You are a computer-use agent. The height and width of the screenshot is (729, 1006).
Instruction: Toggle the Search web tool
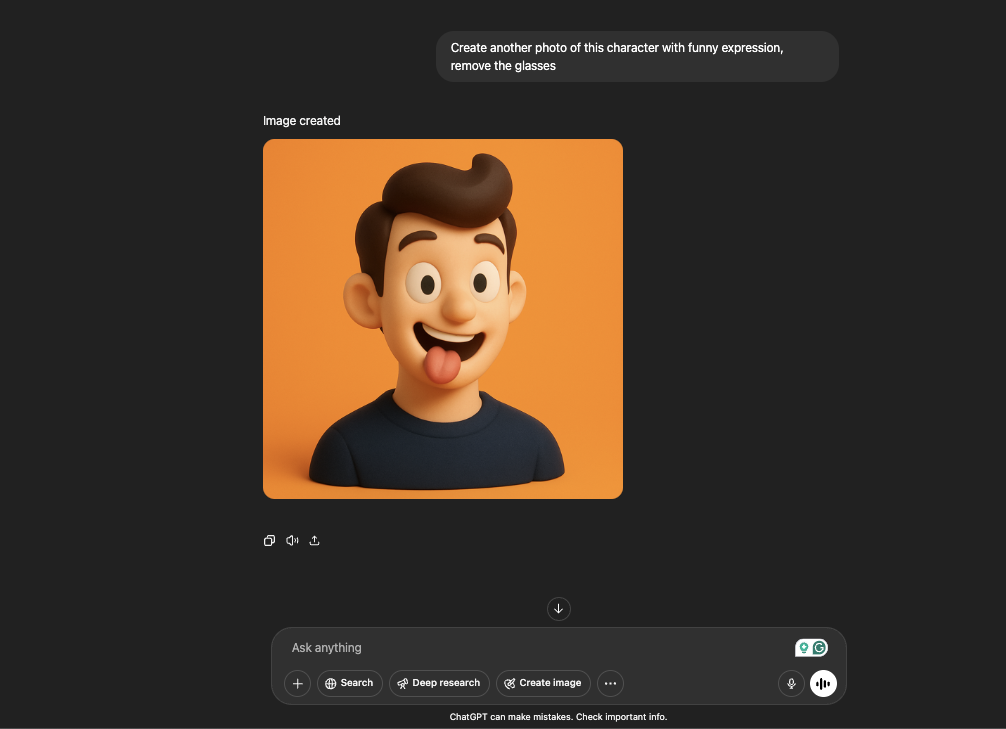[349, 684]
